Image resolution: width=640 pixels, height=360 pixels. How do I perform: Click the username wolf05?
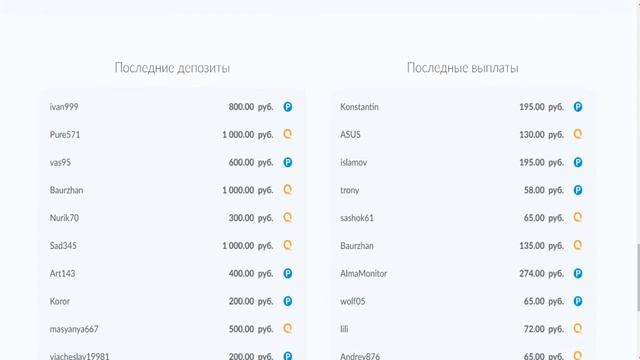pos(353,301)
